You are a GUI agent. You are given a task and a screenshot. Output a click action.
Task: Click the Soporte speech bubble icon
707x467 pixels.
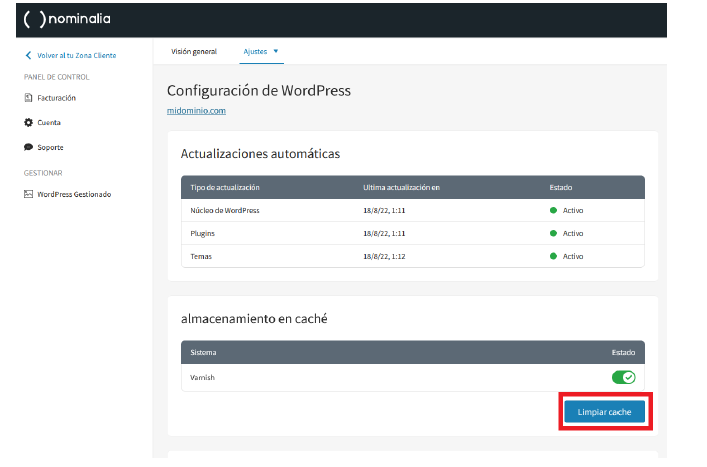pos(28,147)
